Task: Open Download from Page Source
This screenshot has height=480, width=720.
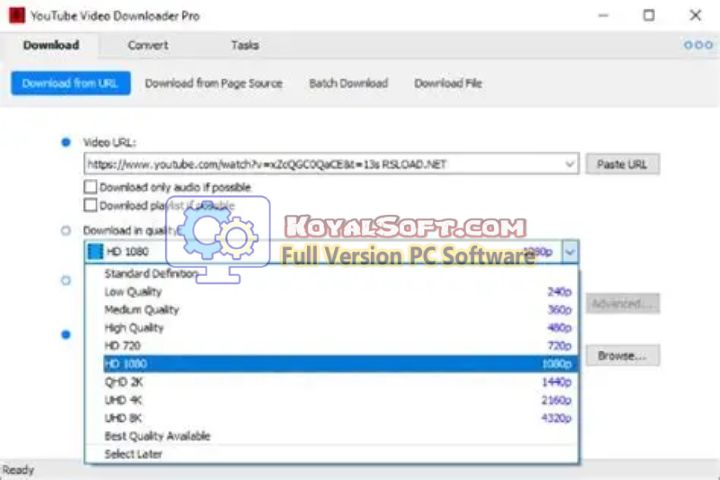Action: [214, 83]
